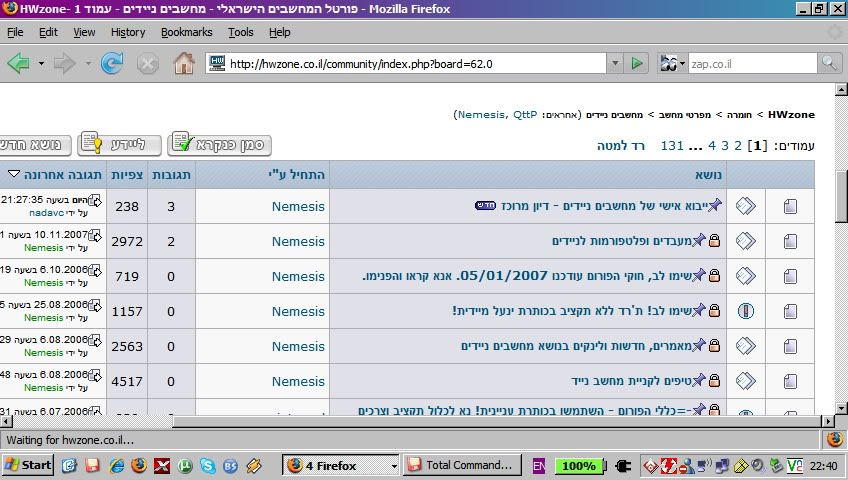
Task: Go to last forum page 131
Action: (x=672, y=145)
